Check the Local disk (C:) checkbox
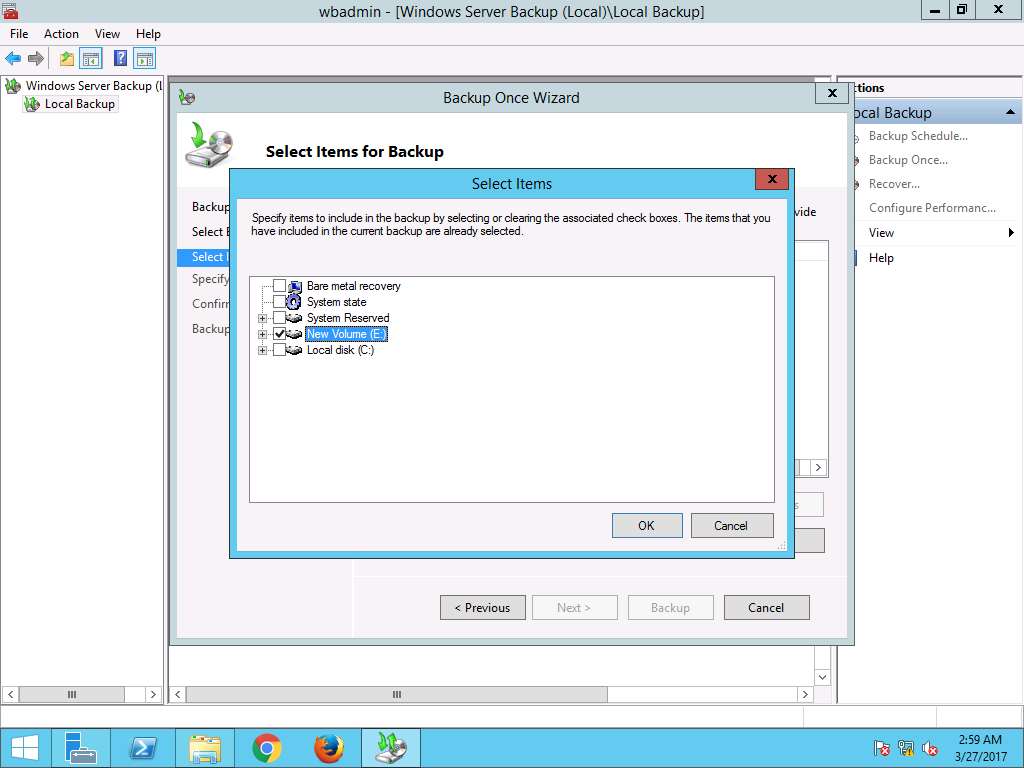 pos(280,350)
